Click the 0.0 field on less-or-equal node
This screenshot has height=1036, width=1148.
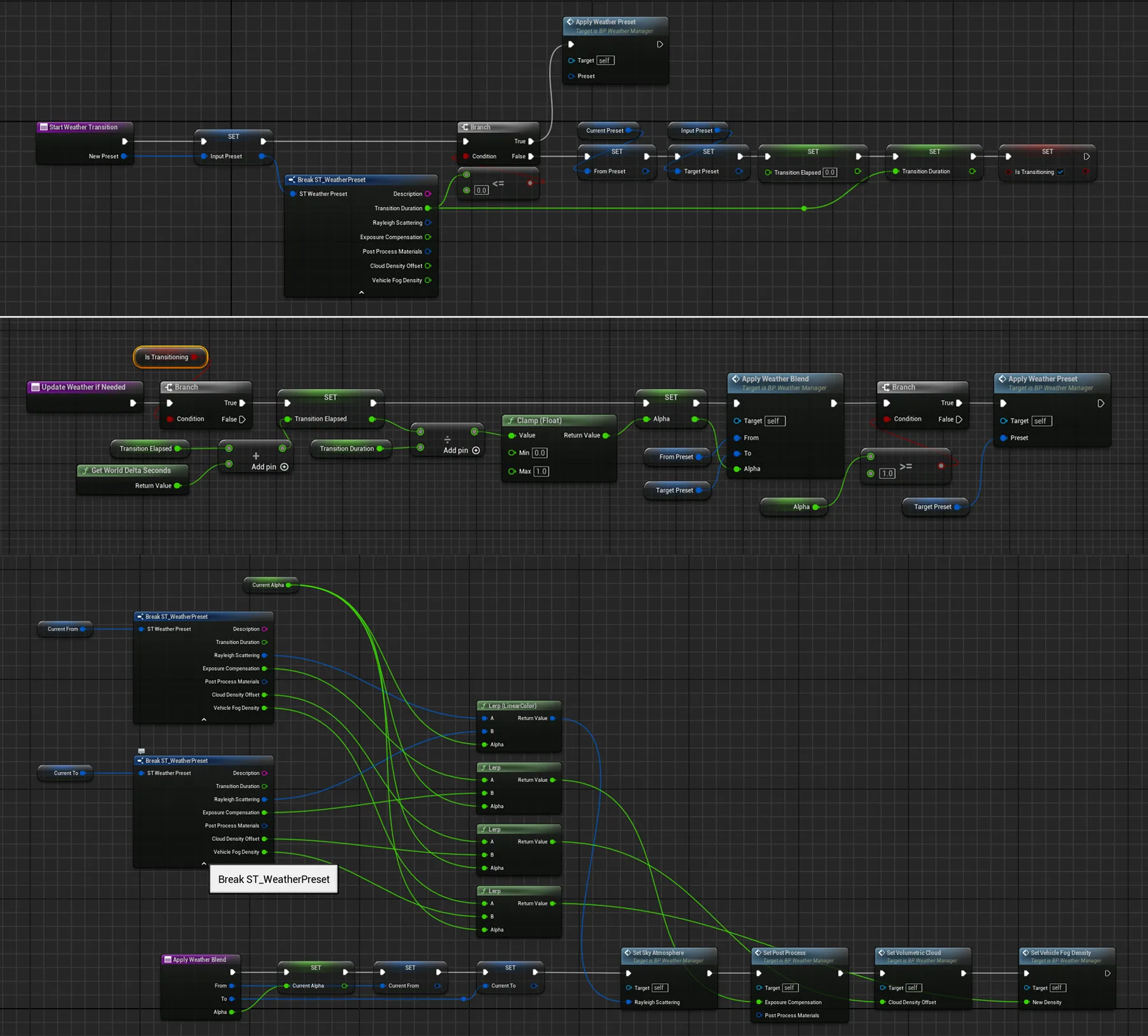(x=482, y=190)
